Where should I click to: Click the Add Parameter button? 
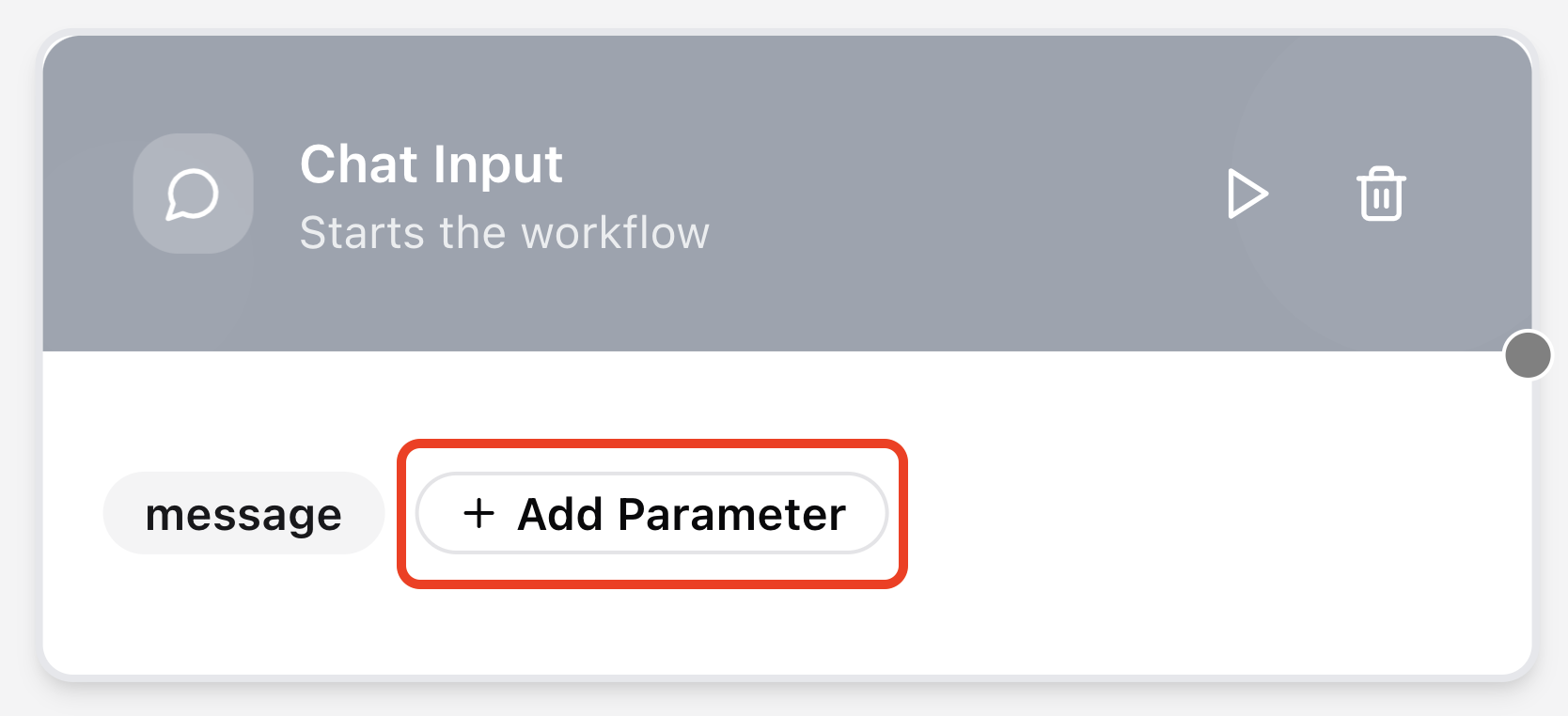tap(651, 513)
